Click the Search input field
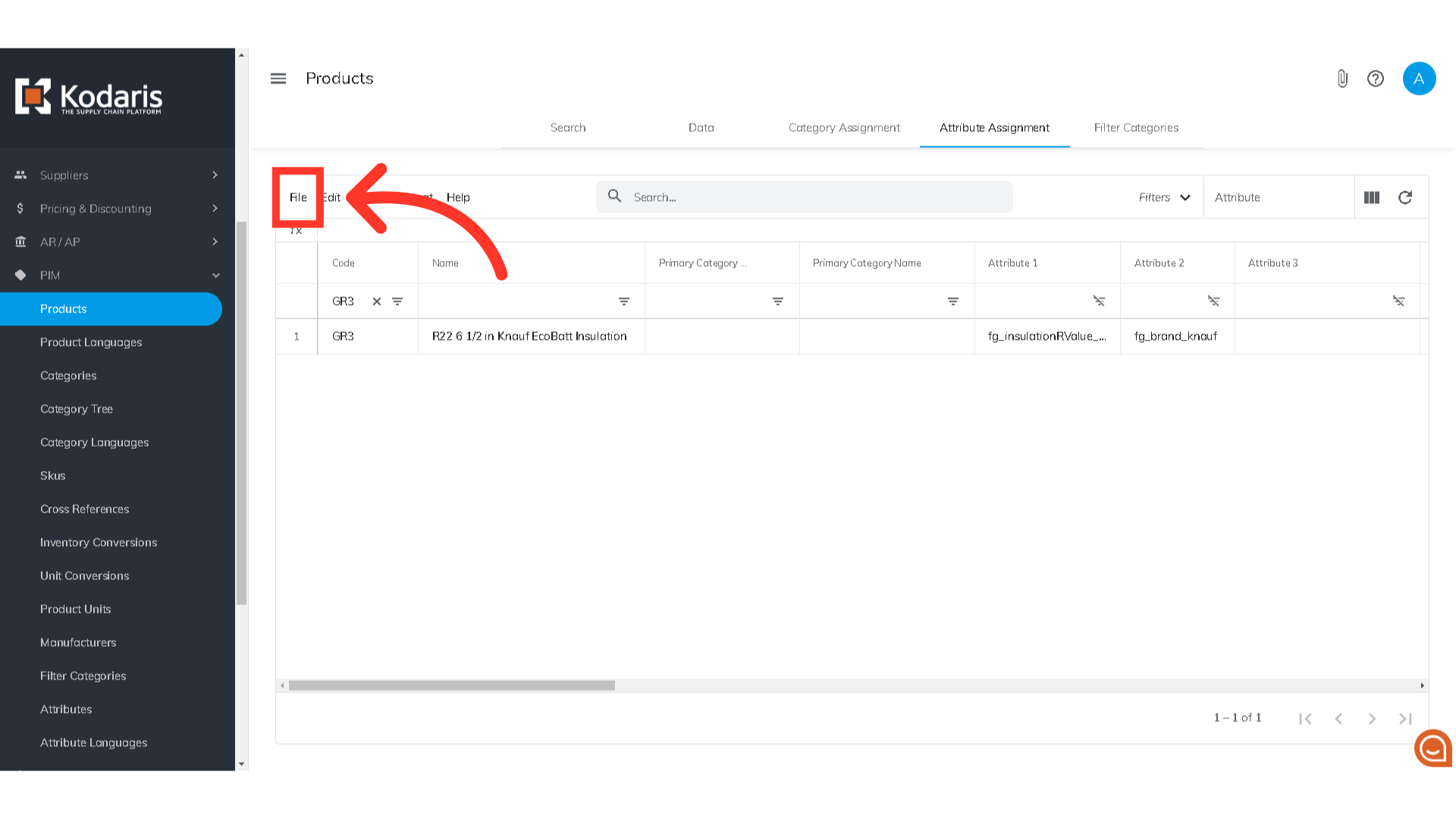This screenshot has width=1456, height=819. coord(819,198)
